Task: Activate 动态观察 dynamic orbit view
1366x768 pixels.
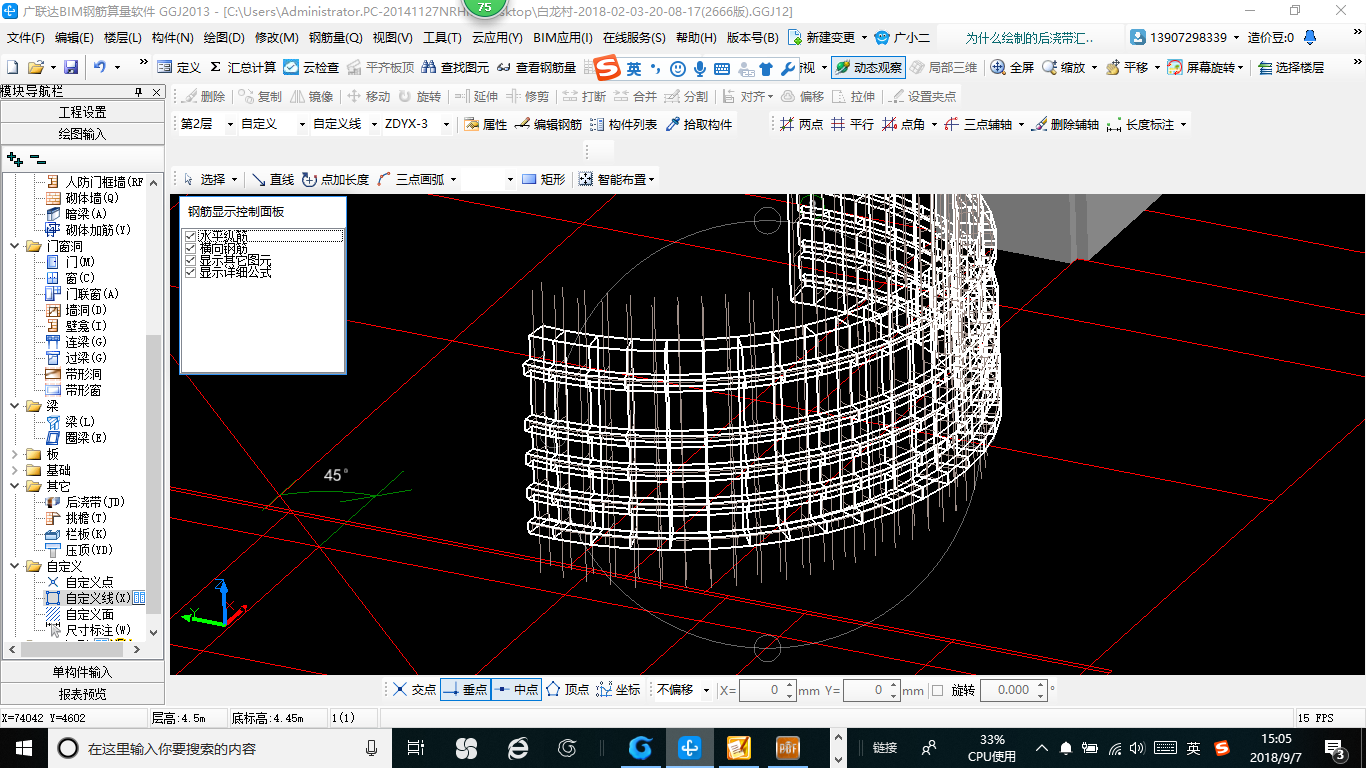Action: tap(869, 67)
